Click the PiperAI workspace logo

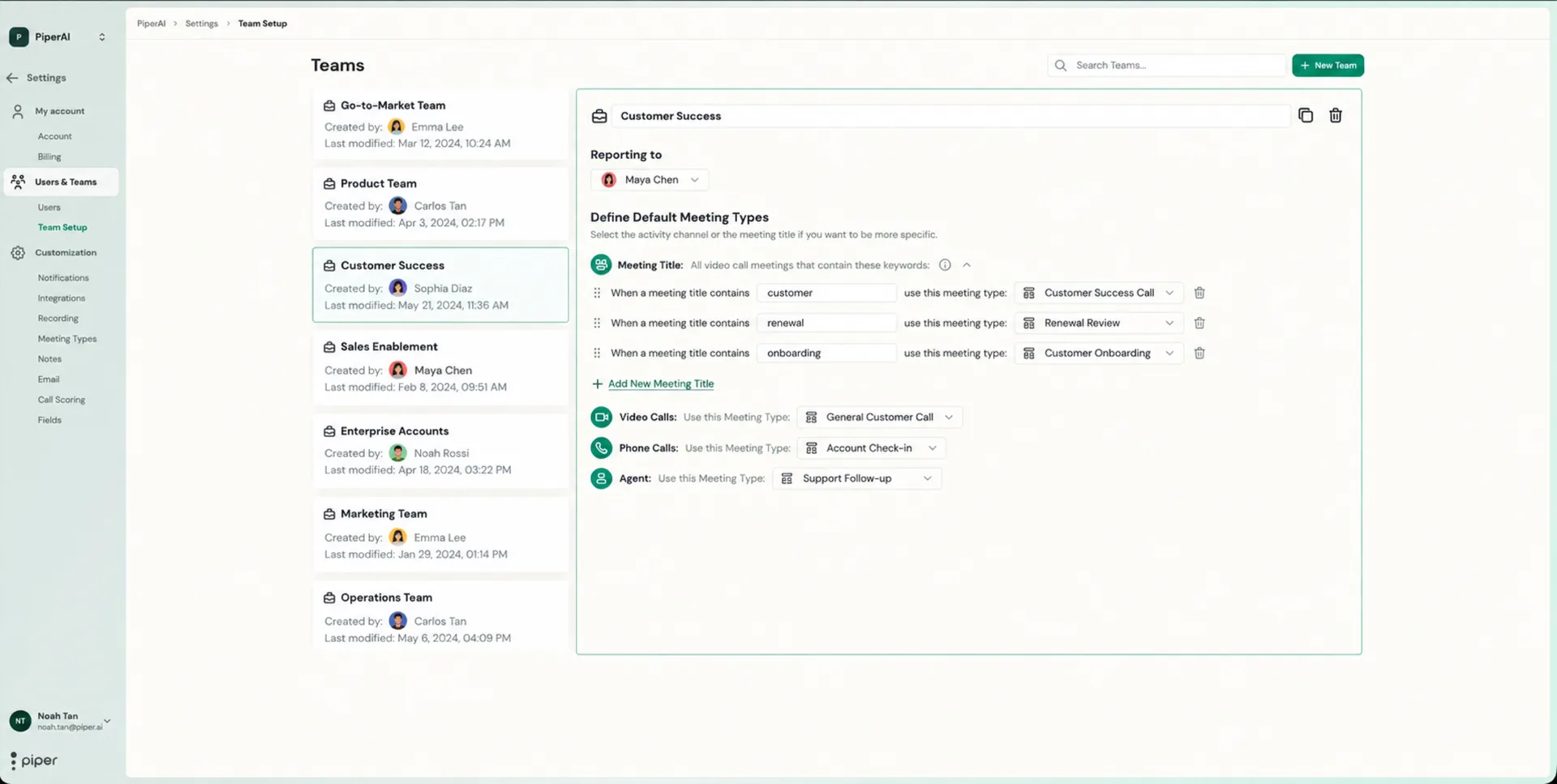point(19,36)
